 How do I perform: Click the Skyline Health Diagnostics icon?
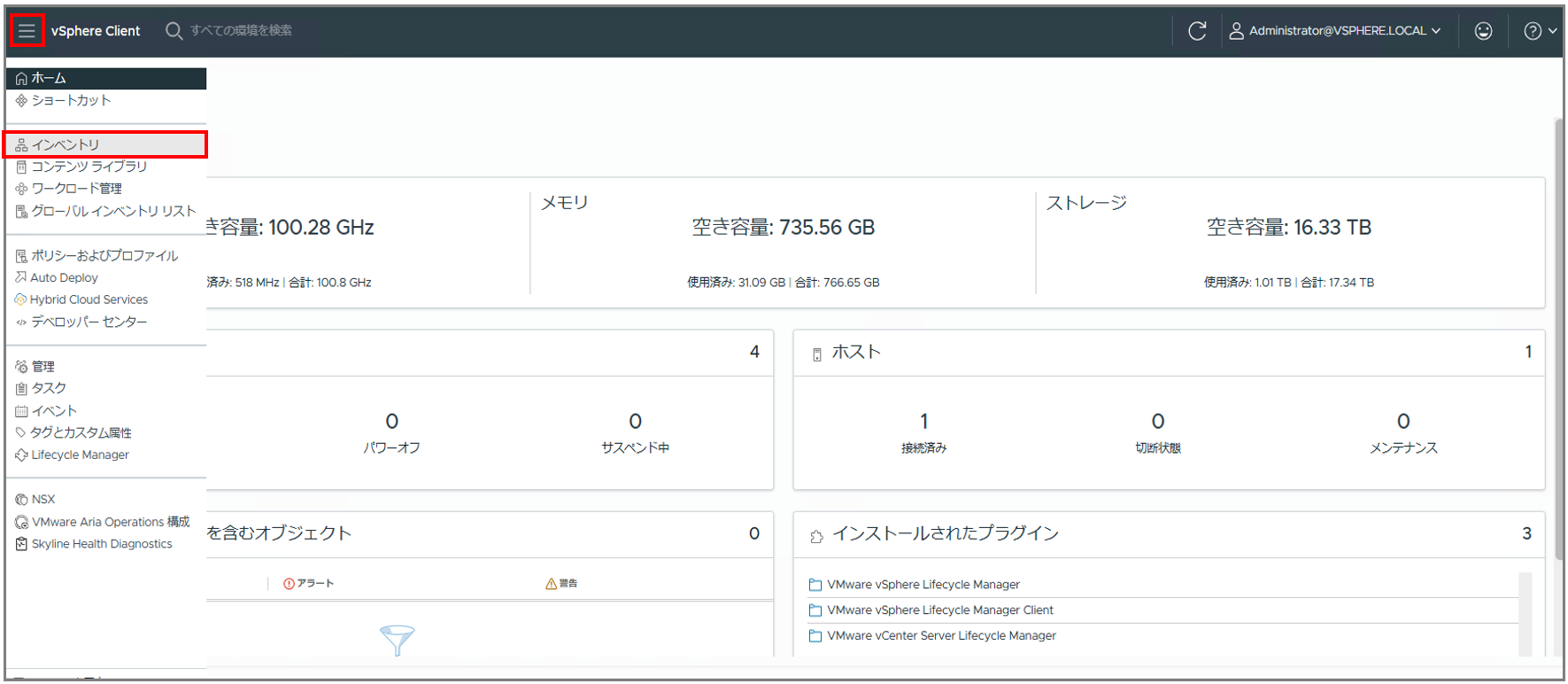[21, 544]
